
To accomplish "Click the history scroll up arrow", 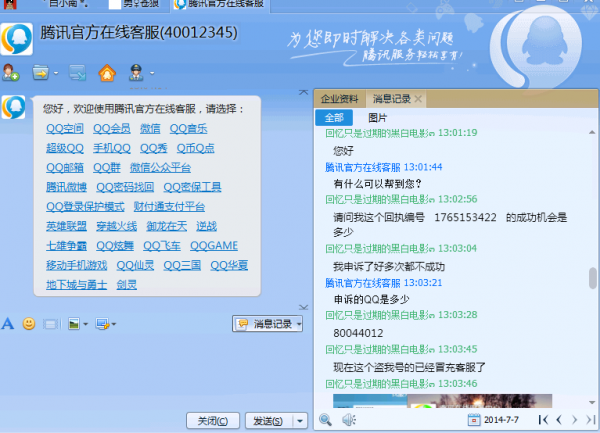I will pos(592,132).
